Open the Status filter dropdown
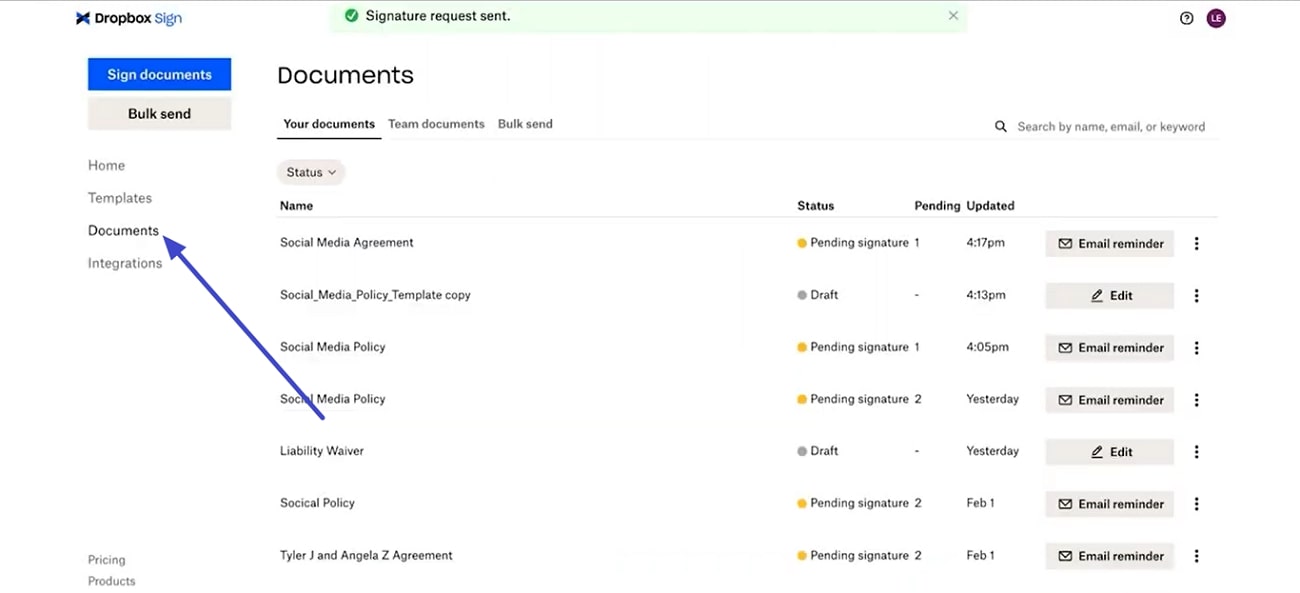1300x593 pixels. 310,172
